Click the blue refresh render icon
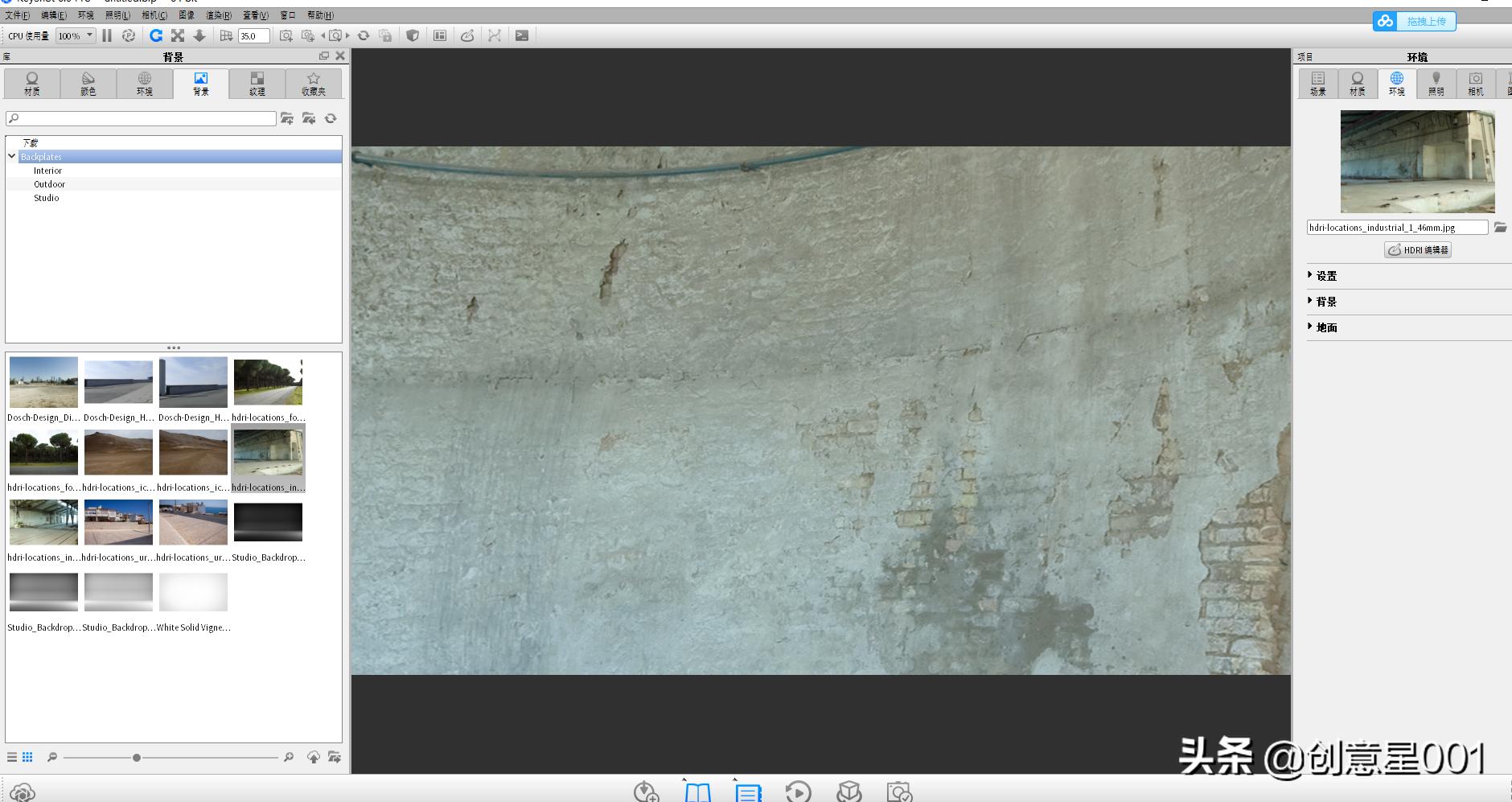The height and width of the screenshot is (802, 1512). (156, 35)
